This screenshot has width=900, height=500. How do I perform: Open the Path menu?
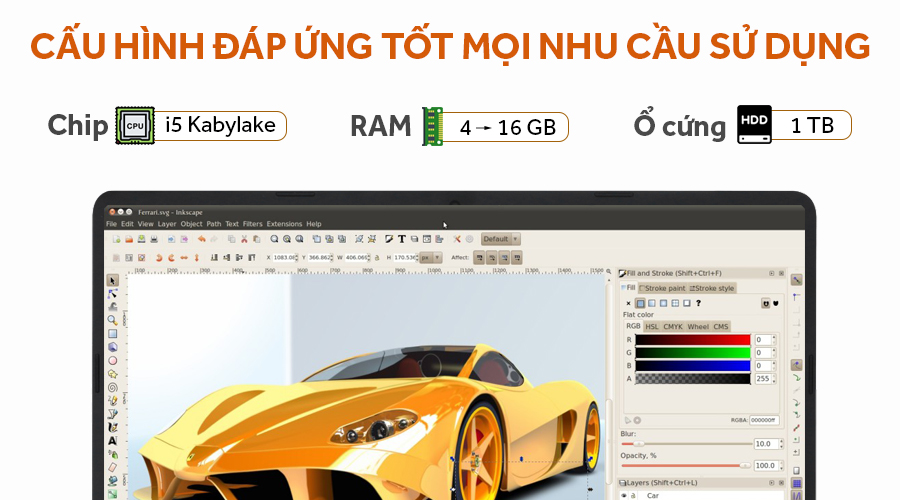[x=214, y=224]
